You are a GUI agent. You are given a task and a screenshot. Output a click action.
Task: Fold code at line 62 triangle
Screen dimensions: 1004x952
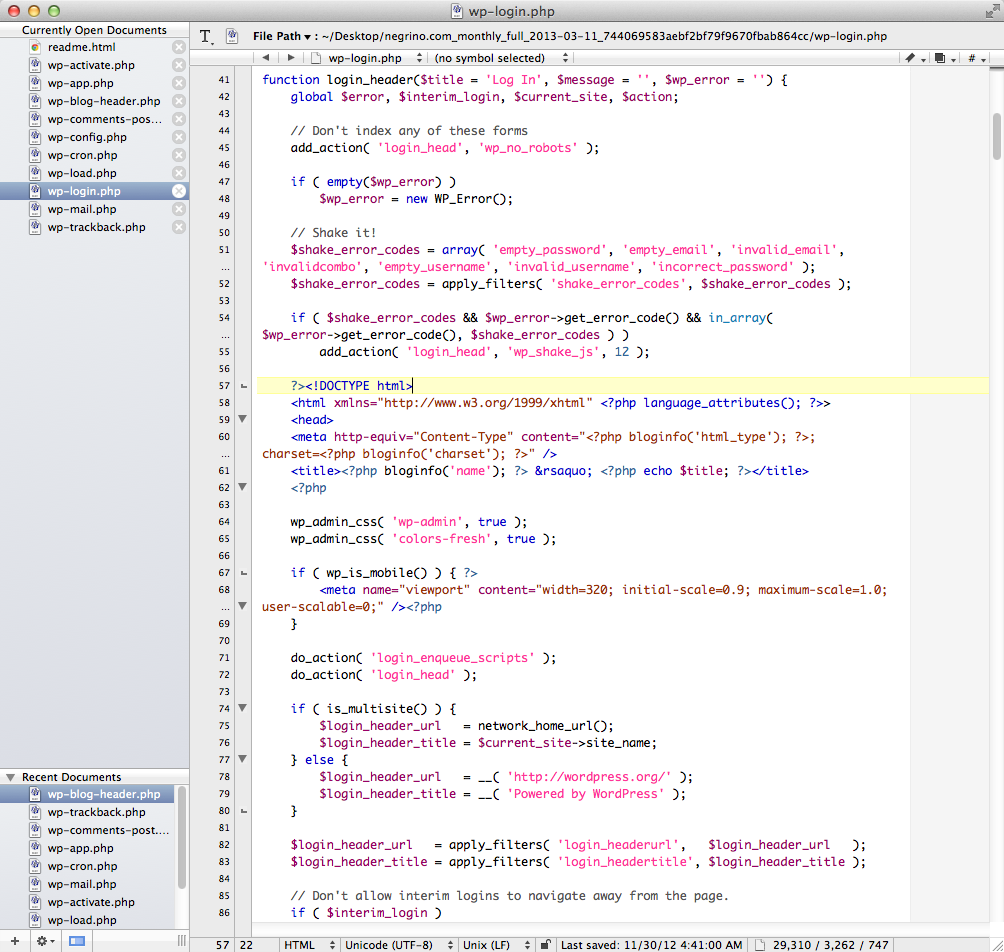[243, 487]
